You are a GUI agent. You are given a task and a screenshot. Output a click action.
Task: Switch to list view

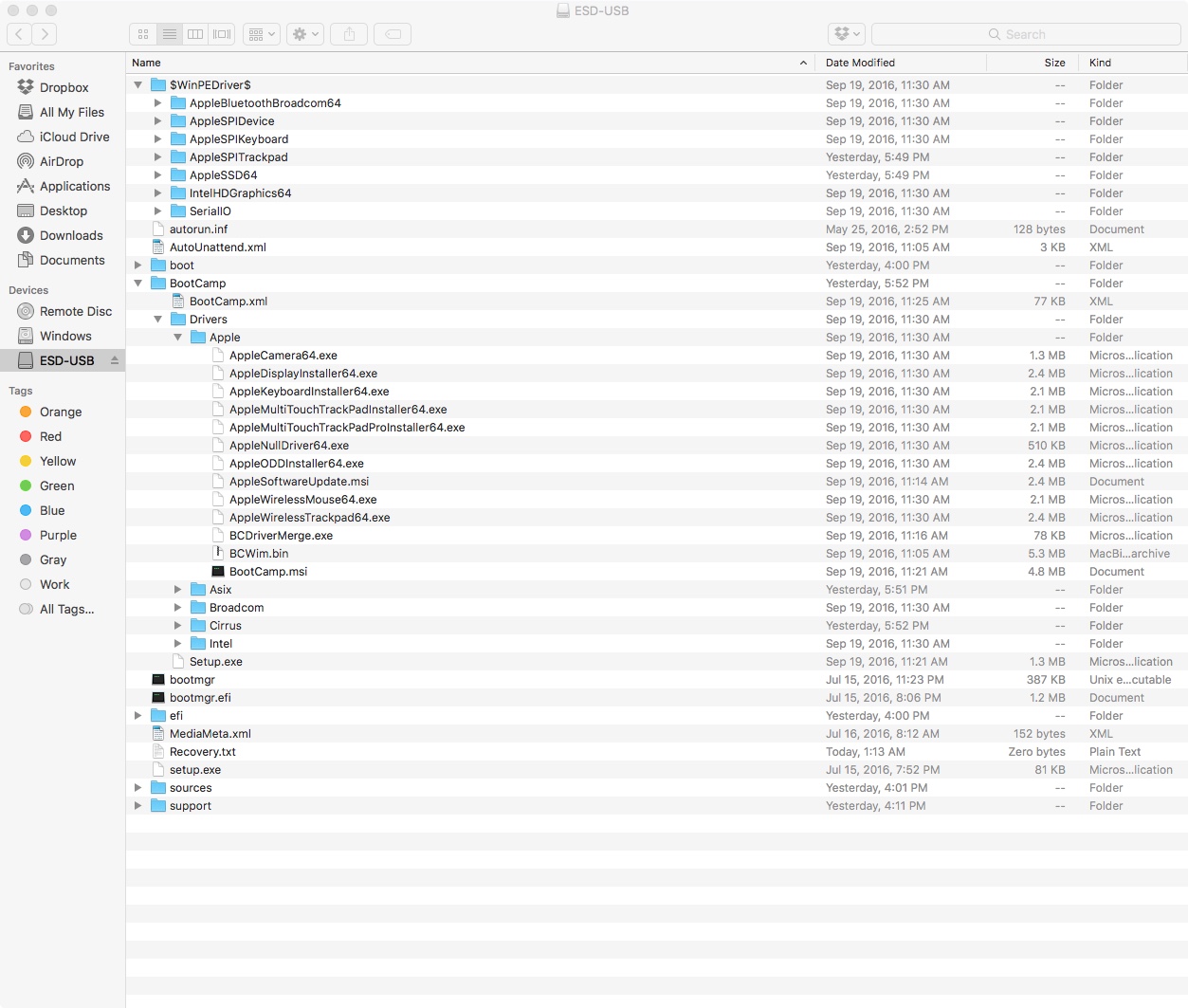pos(170,34)
